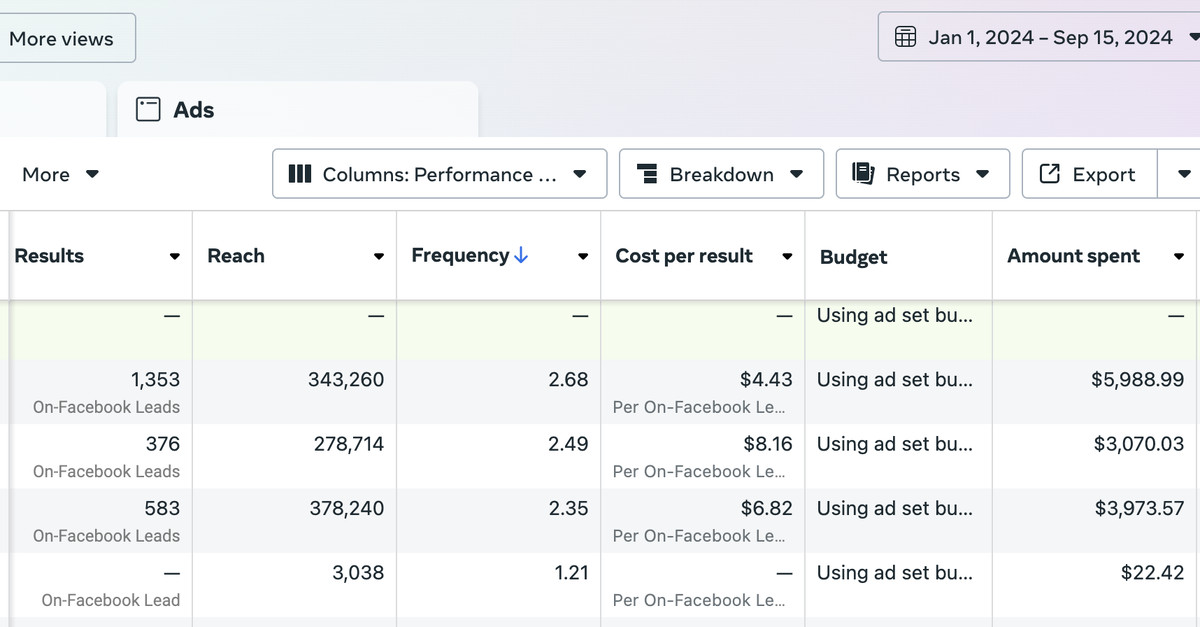Click the $3,973.57 amount spent cell
The height and width of the screenshot is (627, 1200).
[x=1139, y=508]
